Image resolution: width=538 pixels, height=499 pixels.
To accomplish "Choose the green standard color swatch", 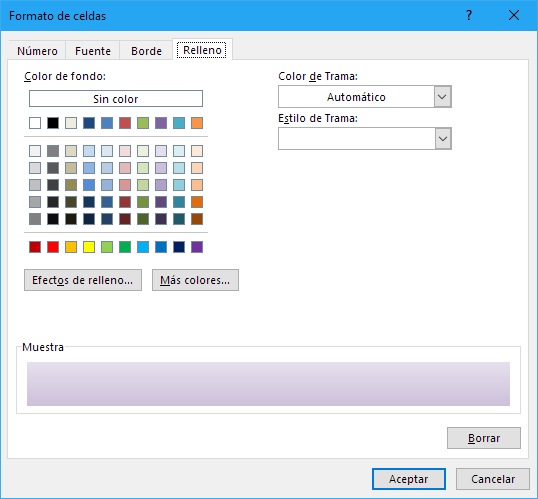I will (125, 247).
